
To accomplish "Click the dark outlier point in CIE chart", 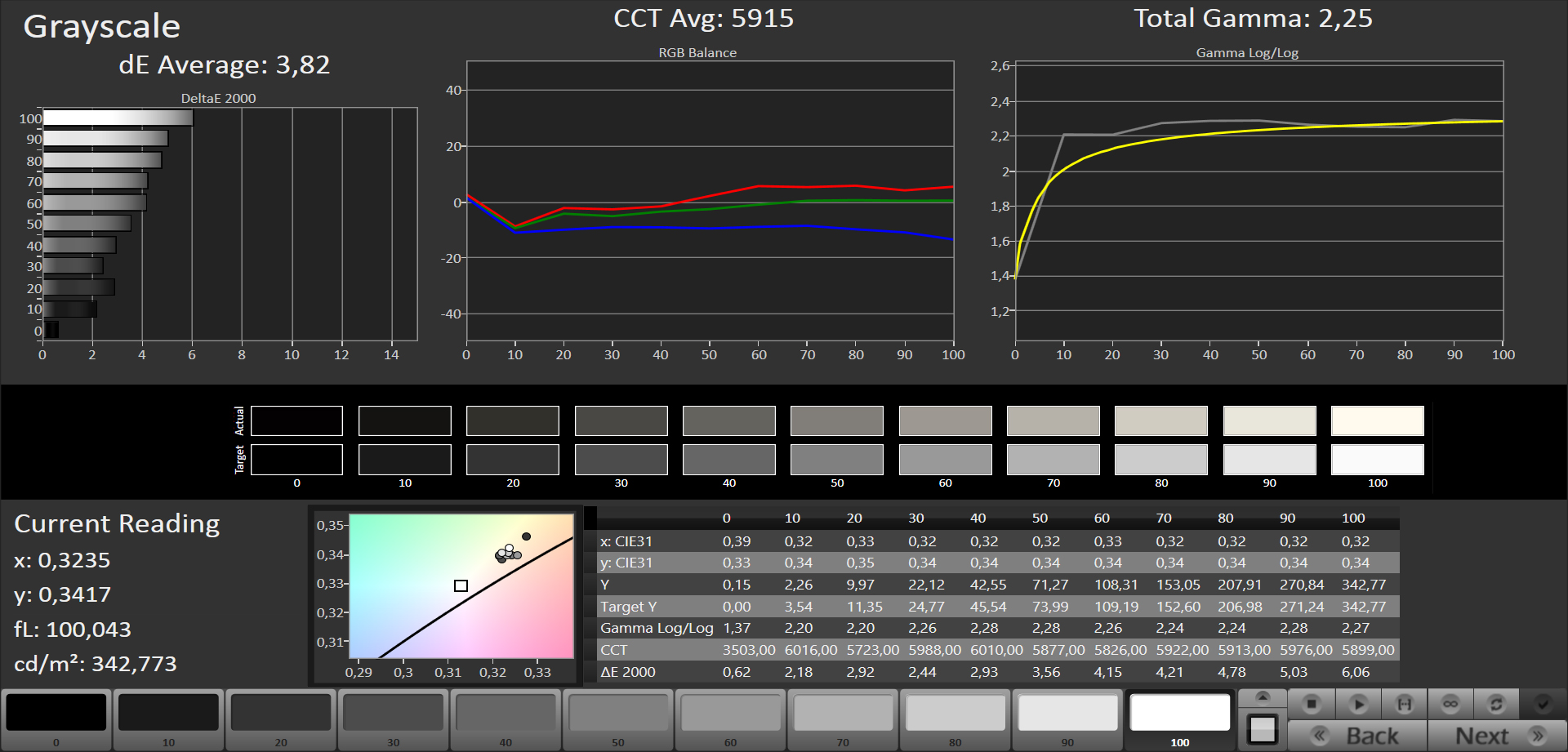I will (527, 536).
